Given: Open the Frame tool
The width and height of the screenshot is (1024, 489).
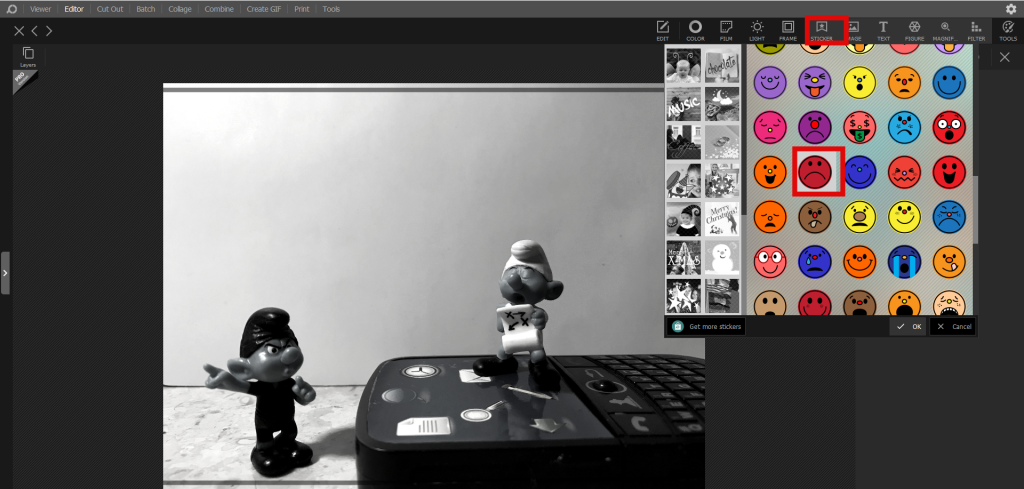Looking at the screenshot, I should point(788,30).
